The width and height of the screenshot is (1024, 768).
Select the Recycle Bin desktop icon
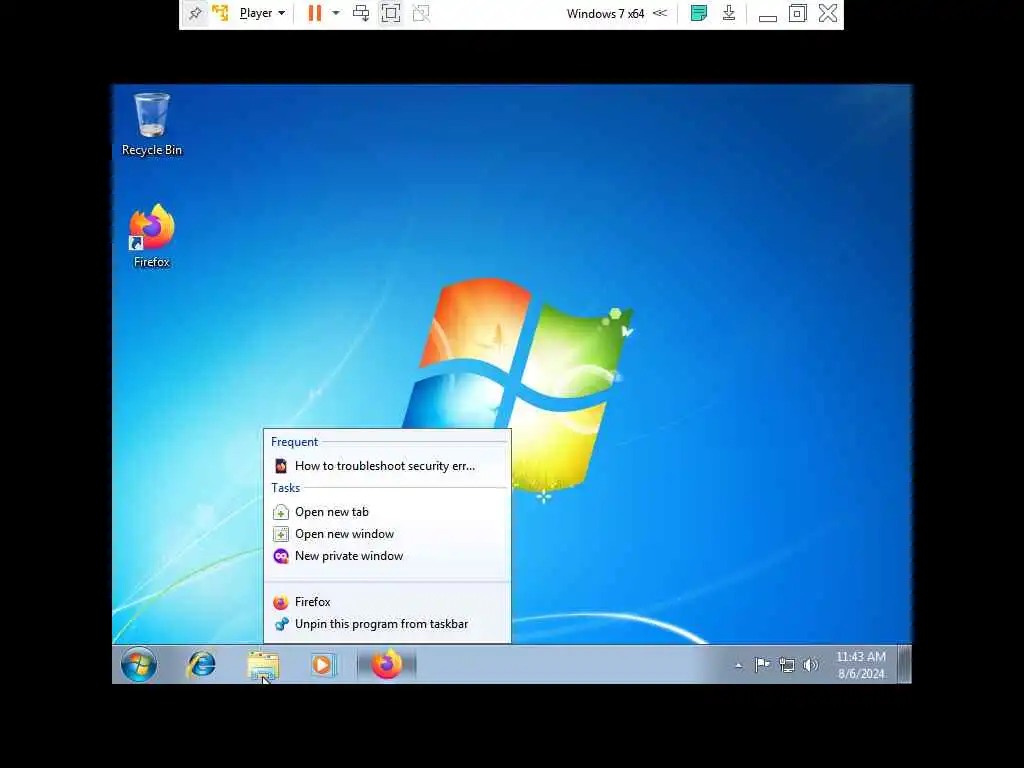pos(152,125)
